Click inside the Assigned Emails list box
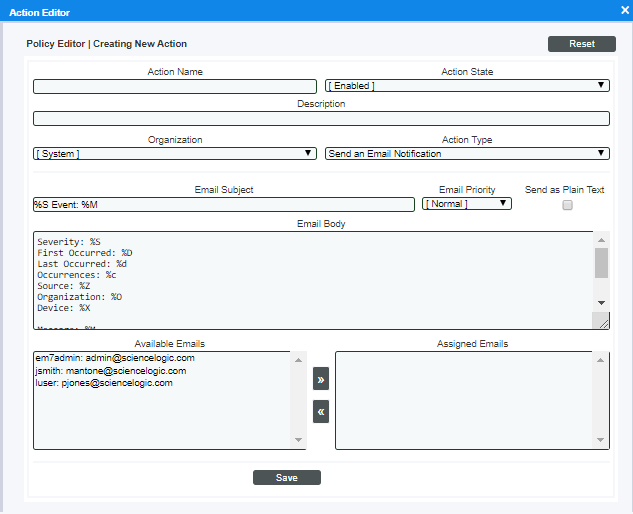The image size is (633, 514). (x=465, y=400)
